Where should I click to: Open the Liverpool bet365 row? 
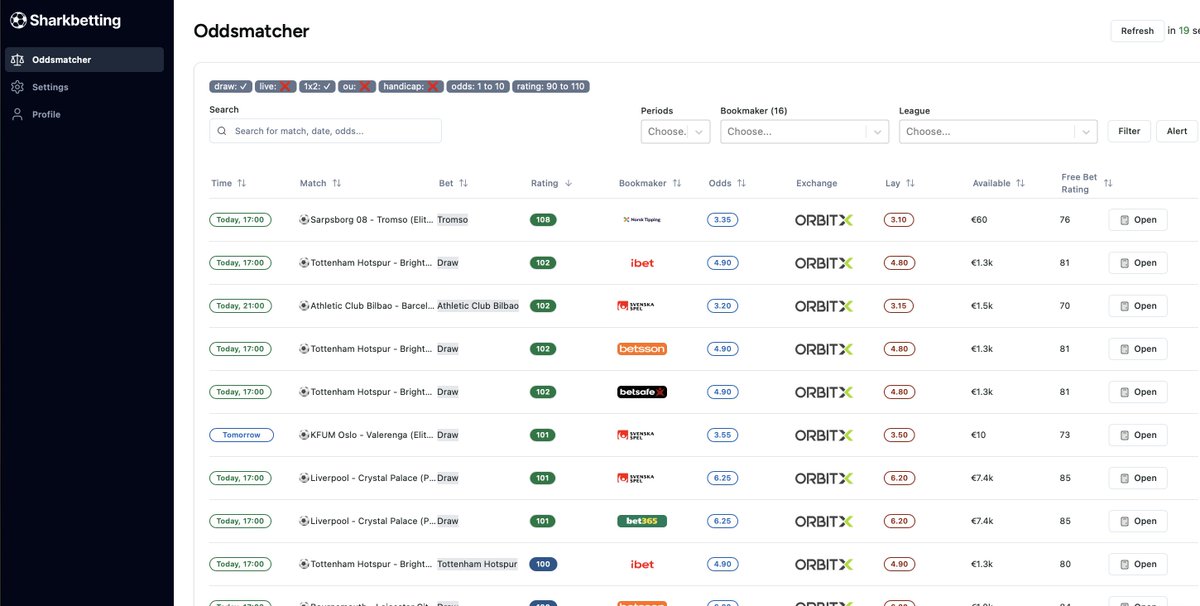click(x=1137, y=521)
